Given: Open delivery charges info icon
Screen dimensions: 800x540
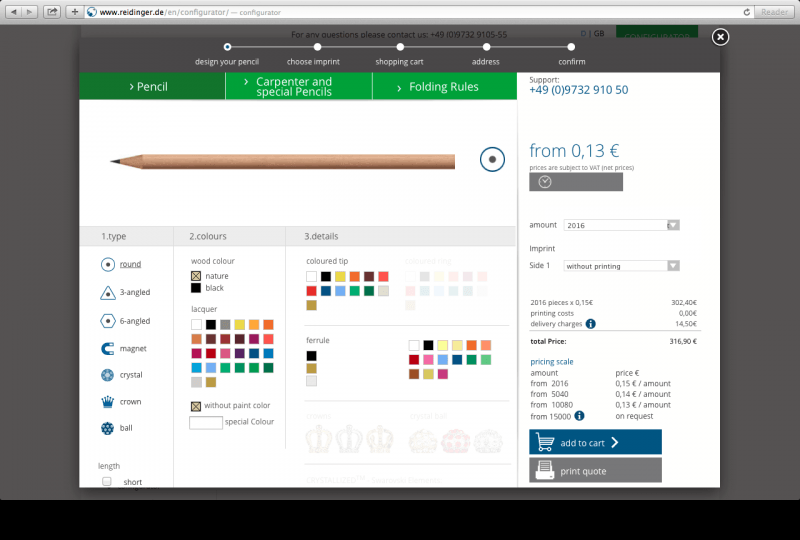Looking at the screenshot, I should [590, 324].
